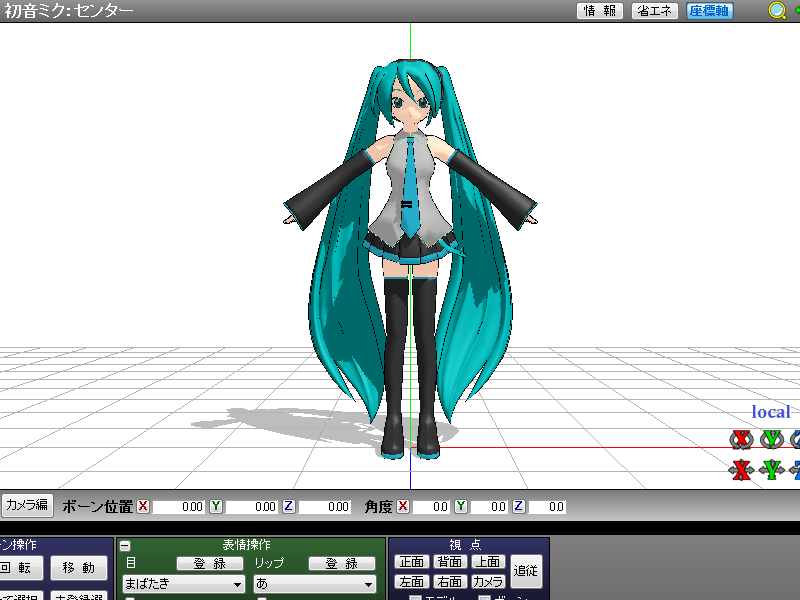
Task: Click the green Y move axis icon
Action: [772, 470]
